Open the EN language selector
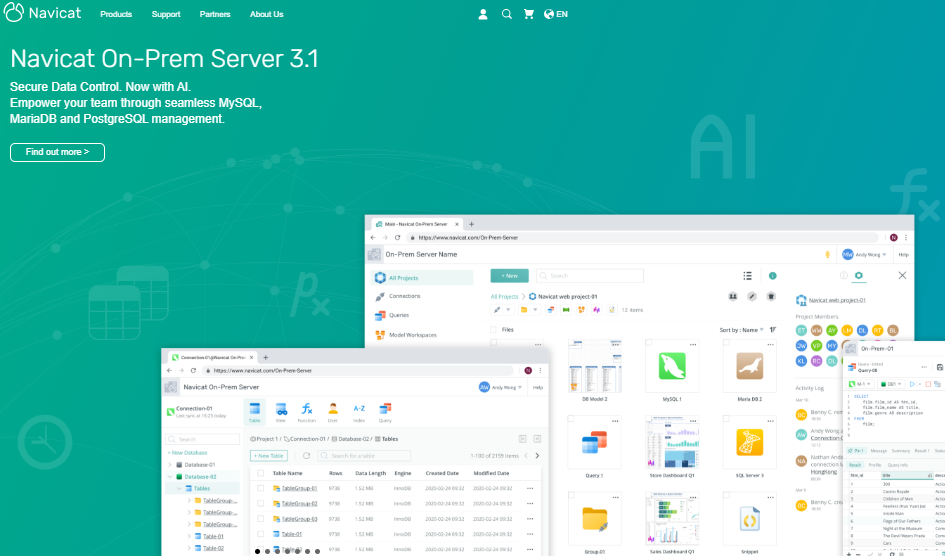945x556 pixels. pos(556,14)
